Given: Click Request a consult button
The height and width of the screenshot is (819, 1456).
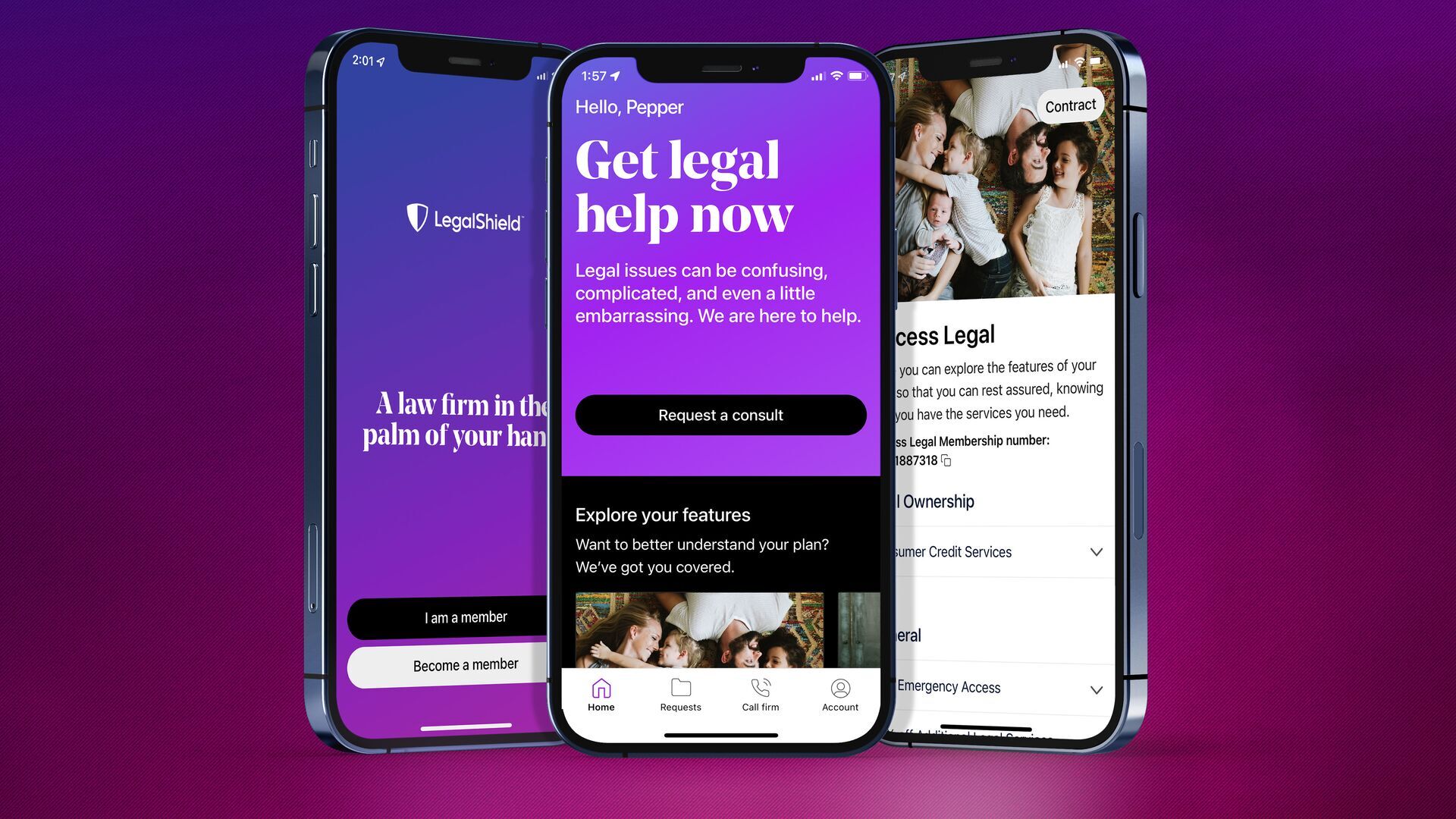Looking at the screenshot, I should [719, 414].
